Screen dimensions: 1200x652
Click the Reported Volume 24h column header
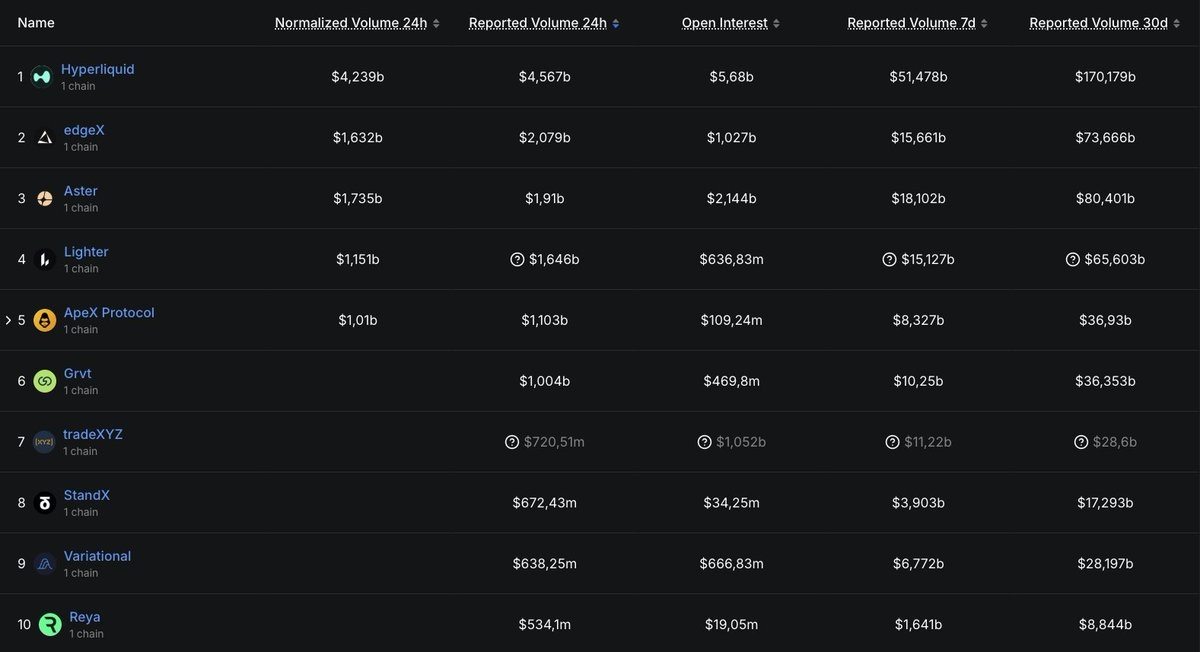point(538,23)
